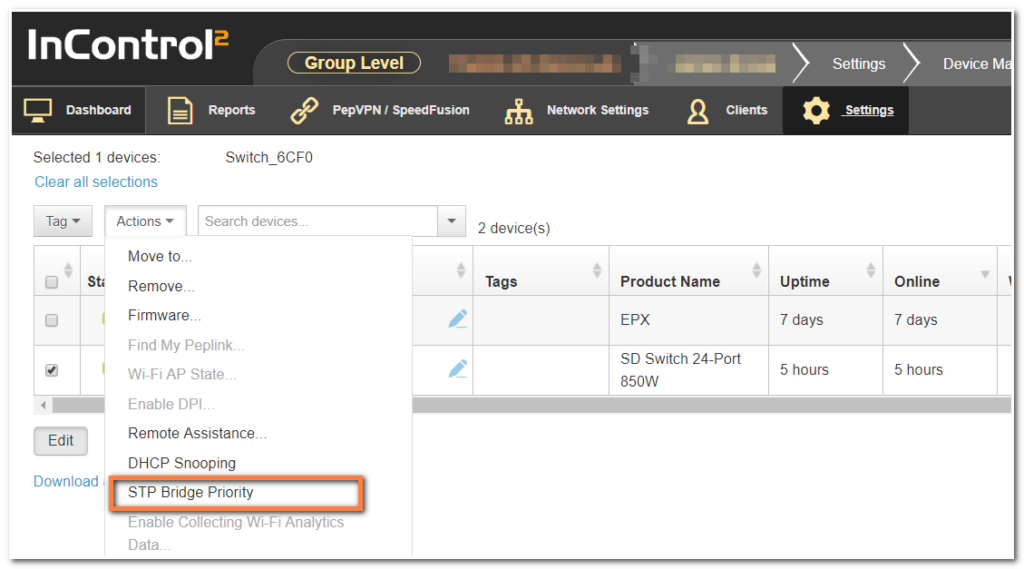1024x569 pixels.
Task: Click the Switch_6CF0 selected device name
Action: pos(269,157)
